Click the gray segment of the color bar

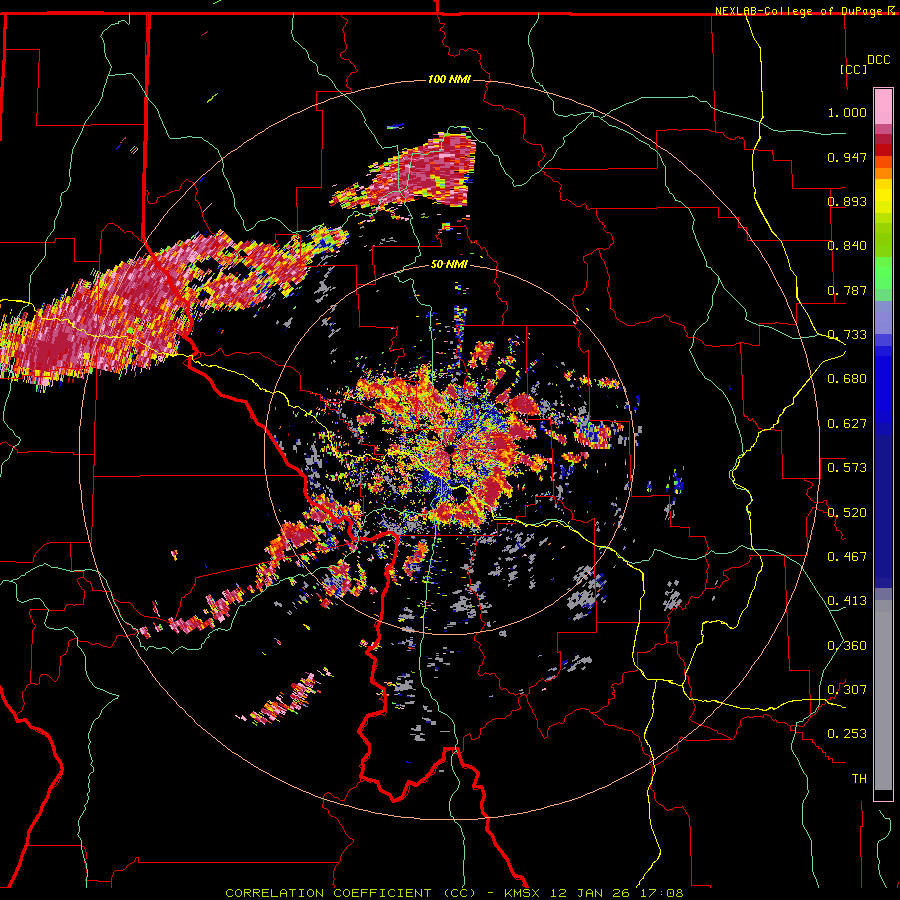[x=883, y=695]
